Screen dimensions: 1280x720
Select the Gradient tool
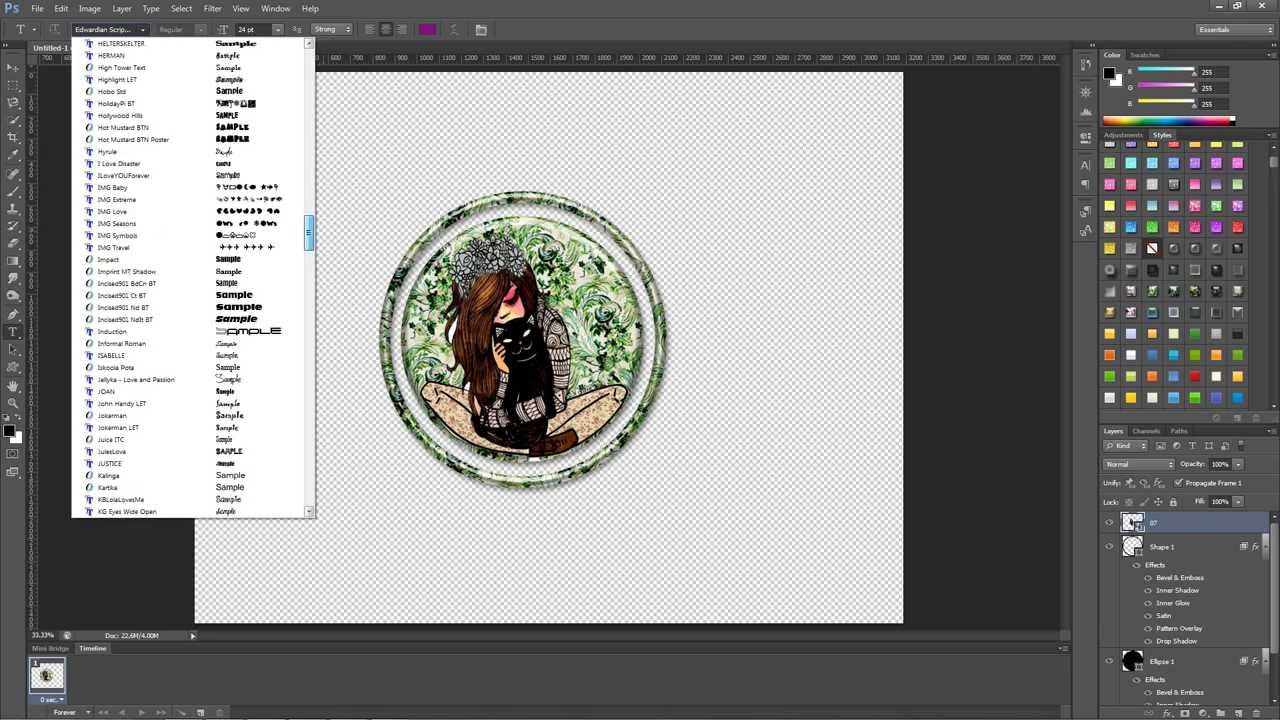13,261
